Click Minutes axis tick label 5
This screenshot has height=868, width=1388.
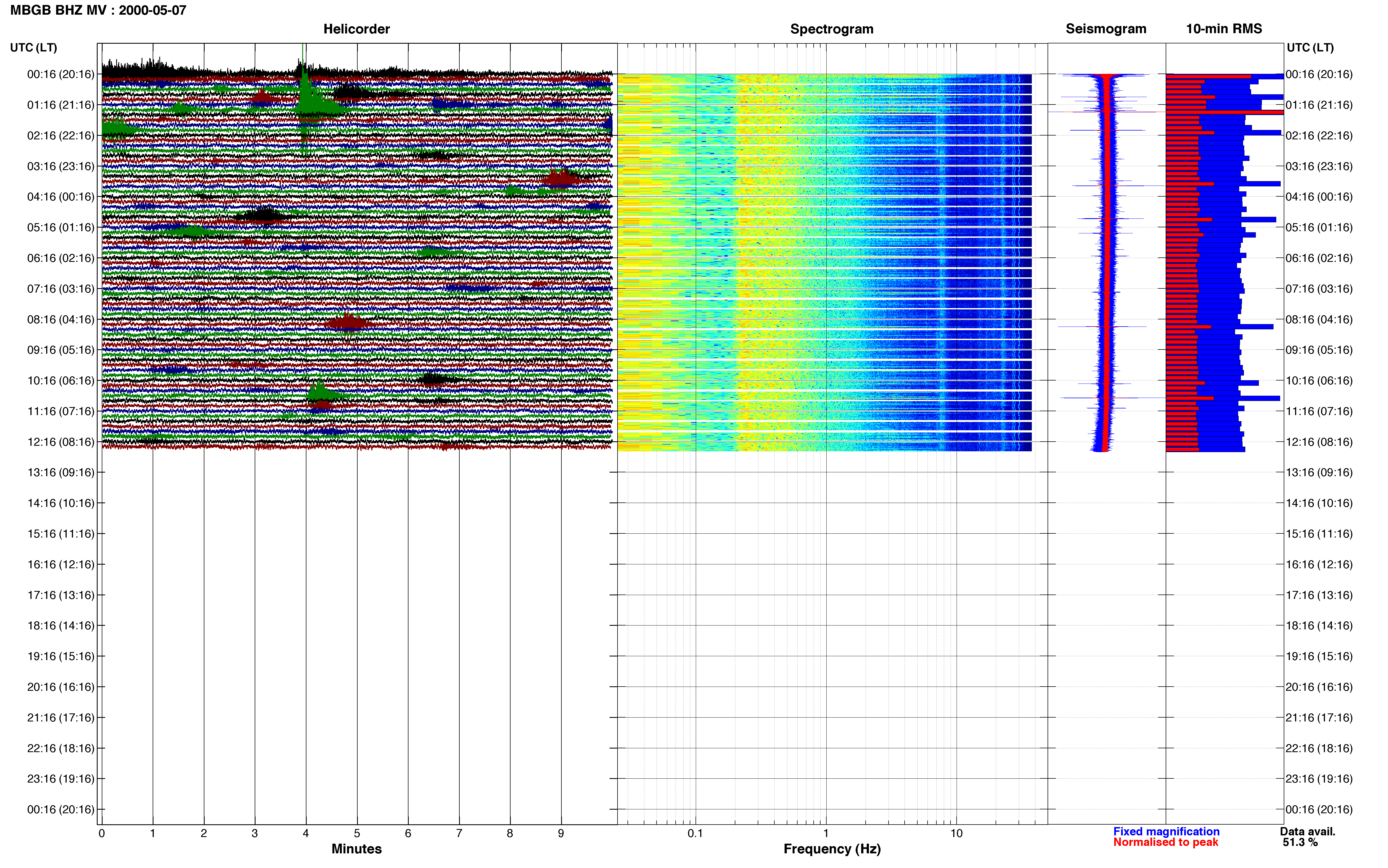pyautogui.click(x=357, y=833)
